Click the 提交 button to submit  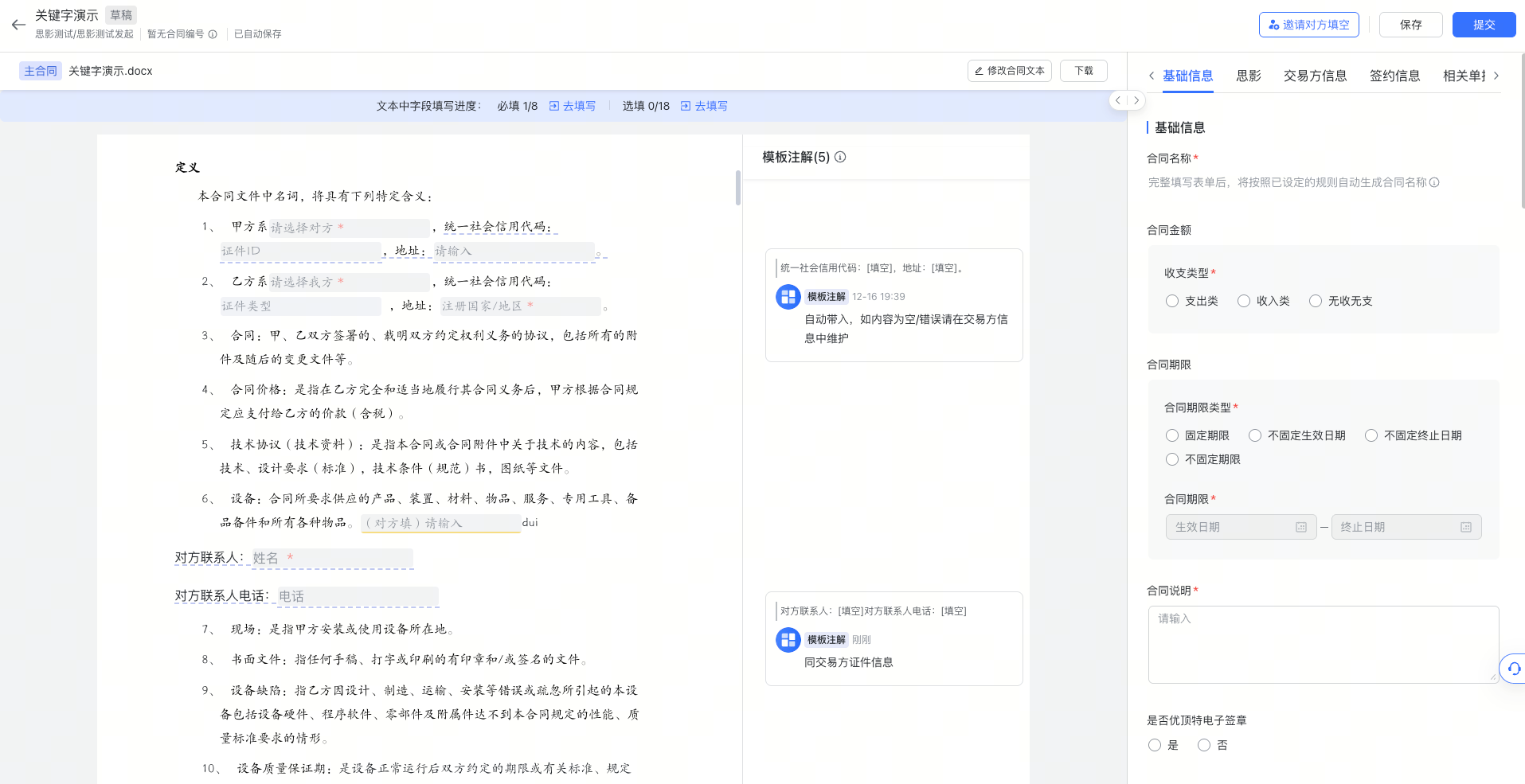coord(1483,24)
